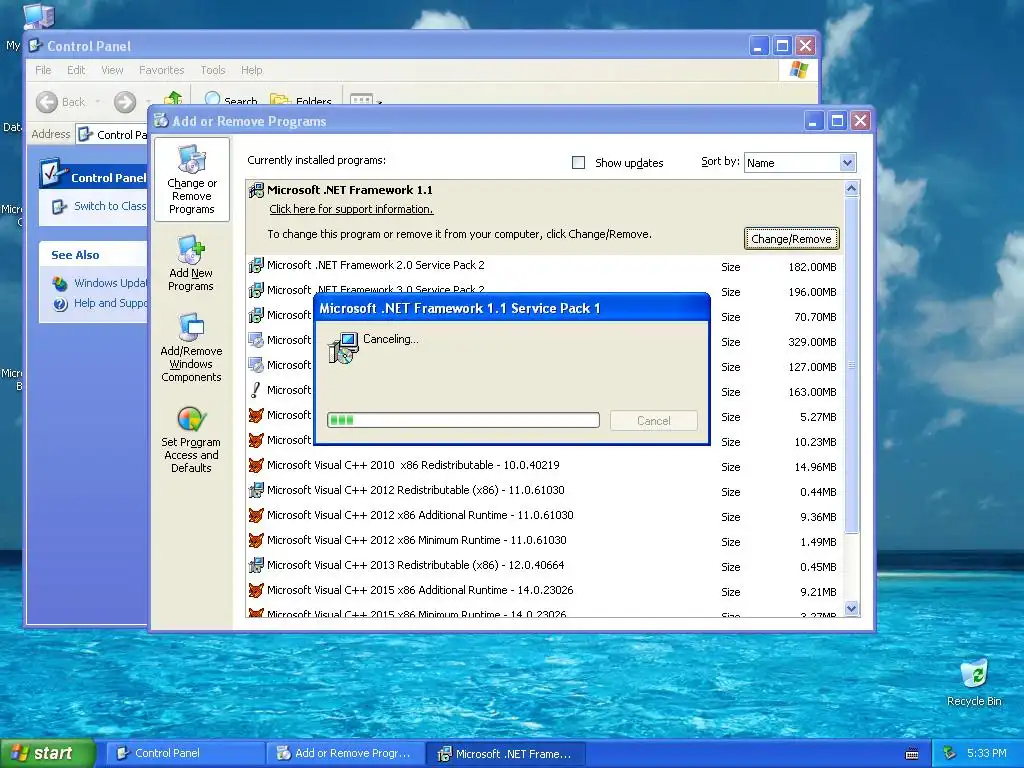
Task: Click Search in Control Panel toolbar
Action: click(x=231, y=101)
